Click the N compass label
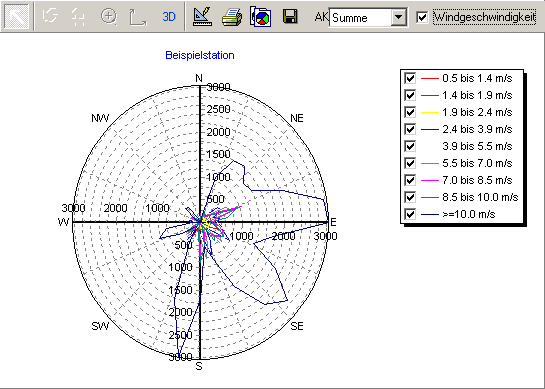 [x=199, y=78]
